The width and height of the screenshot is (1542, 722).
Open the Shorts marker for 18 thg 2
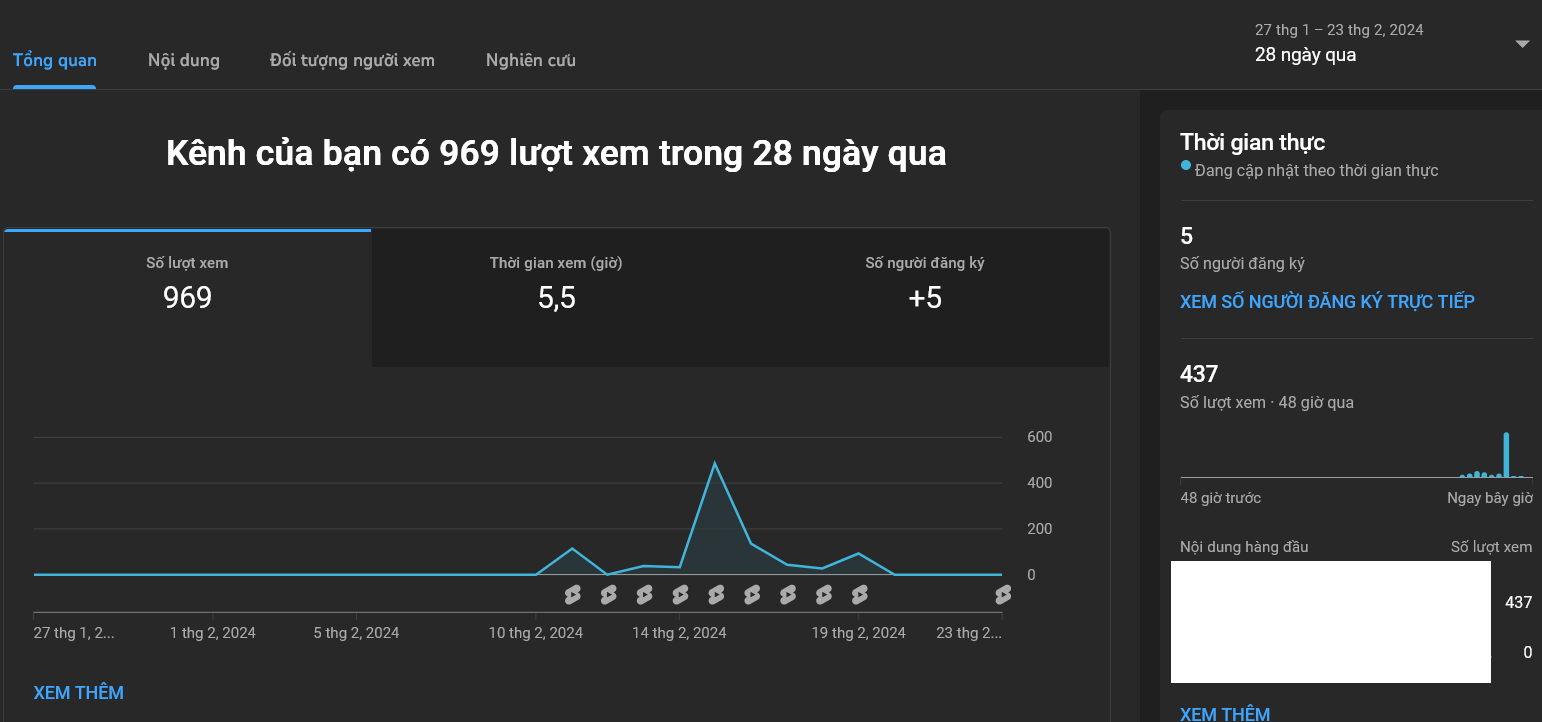coord(824,595)
